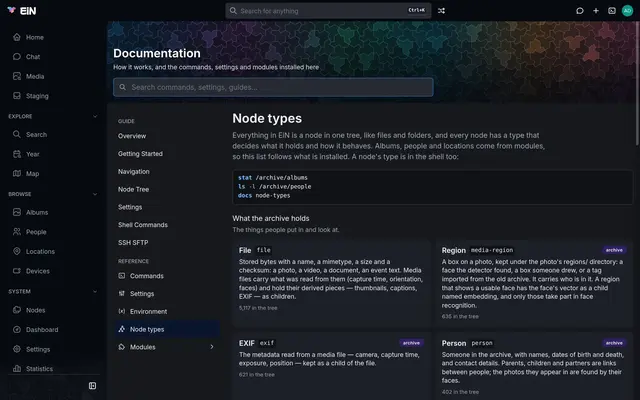
Task: Click the 'stat /archive/albums' code line
Action: pyautogui.click(x=273, y=178)
